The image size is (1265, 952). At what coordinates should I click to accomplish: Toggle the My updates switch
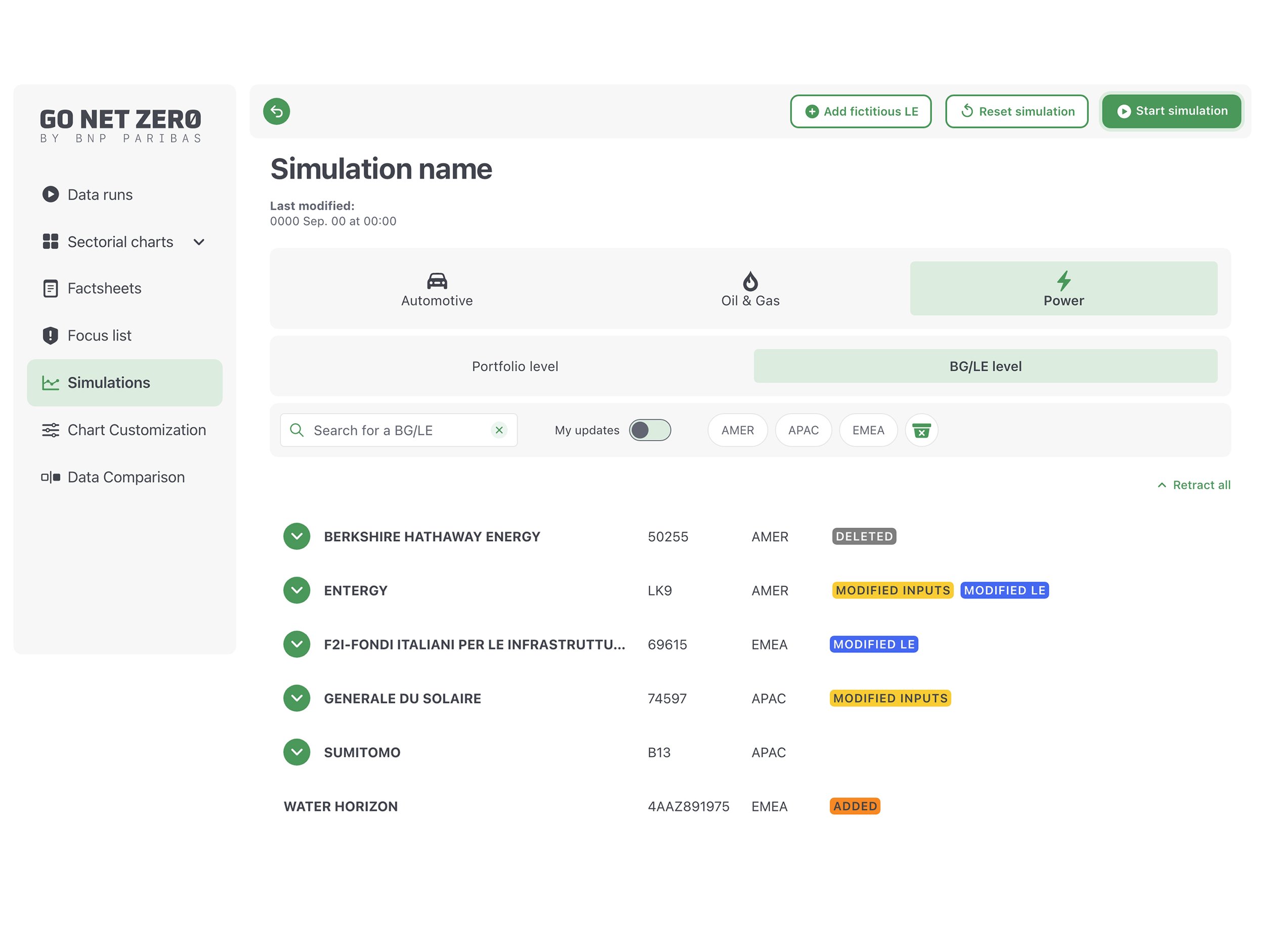coord(650,430)
